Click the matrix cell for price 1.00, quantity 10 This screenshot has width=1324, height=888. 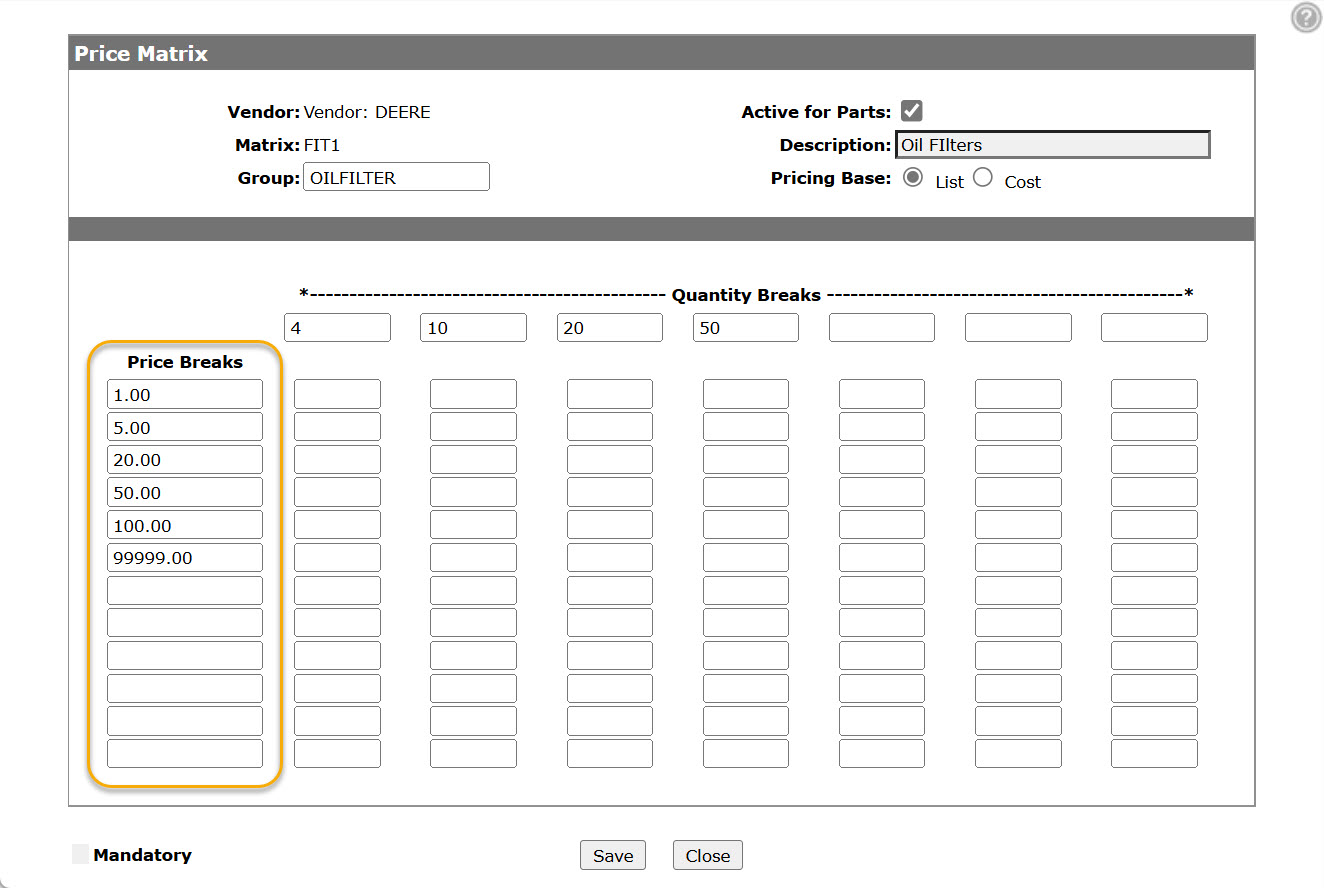473,394
